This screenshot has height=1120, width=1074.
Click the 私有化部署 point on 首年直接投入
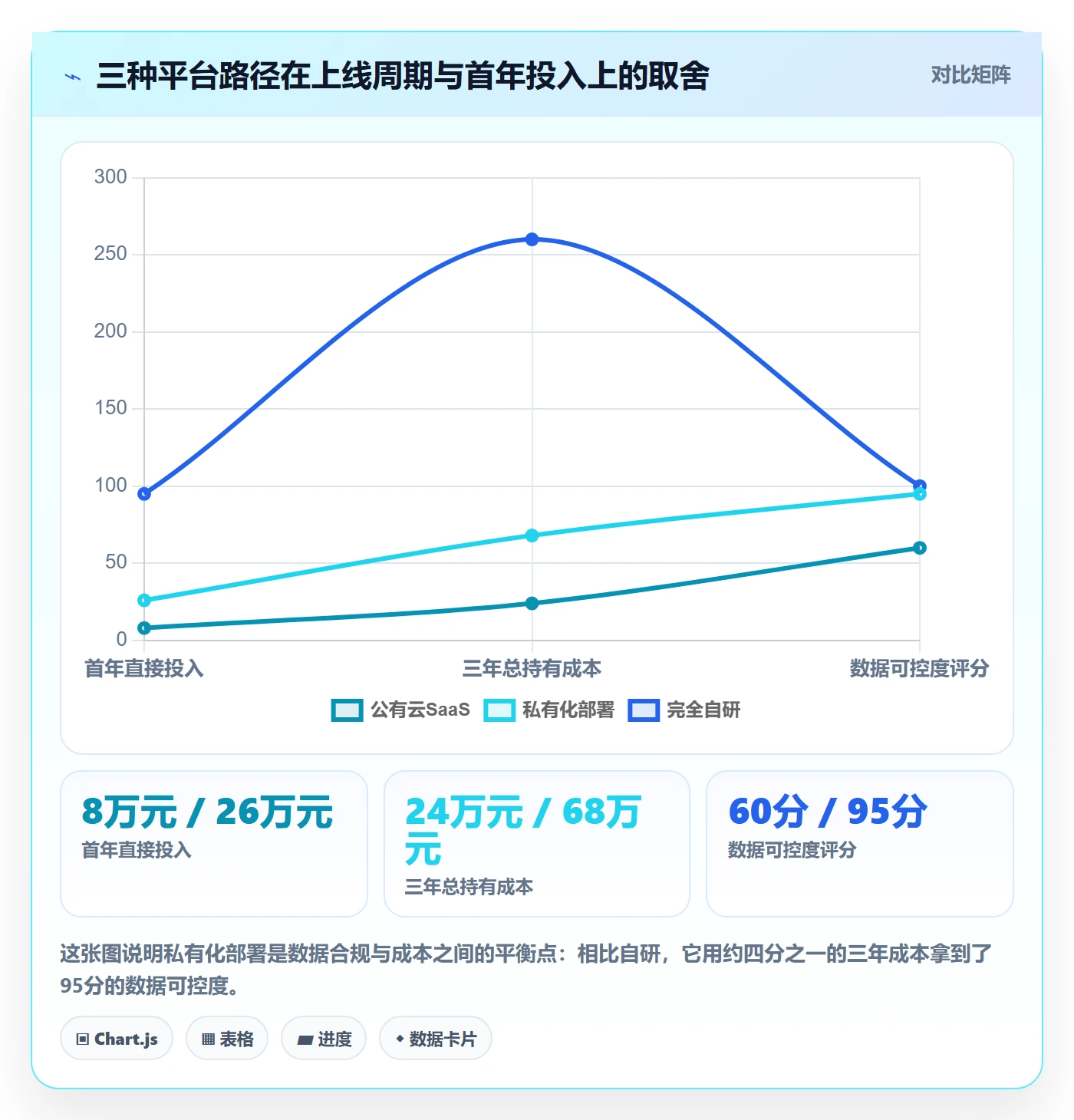pos(144,601)
